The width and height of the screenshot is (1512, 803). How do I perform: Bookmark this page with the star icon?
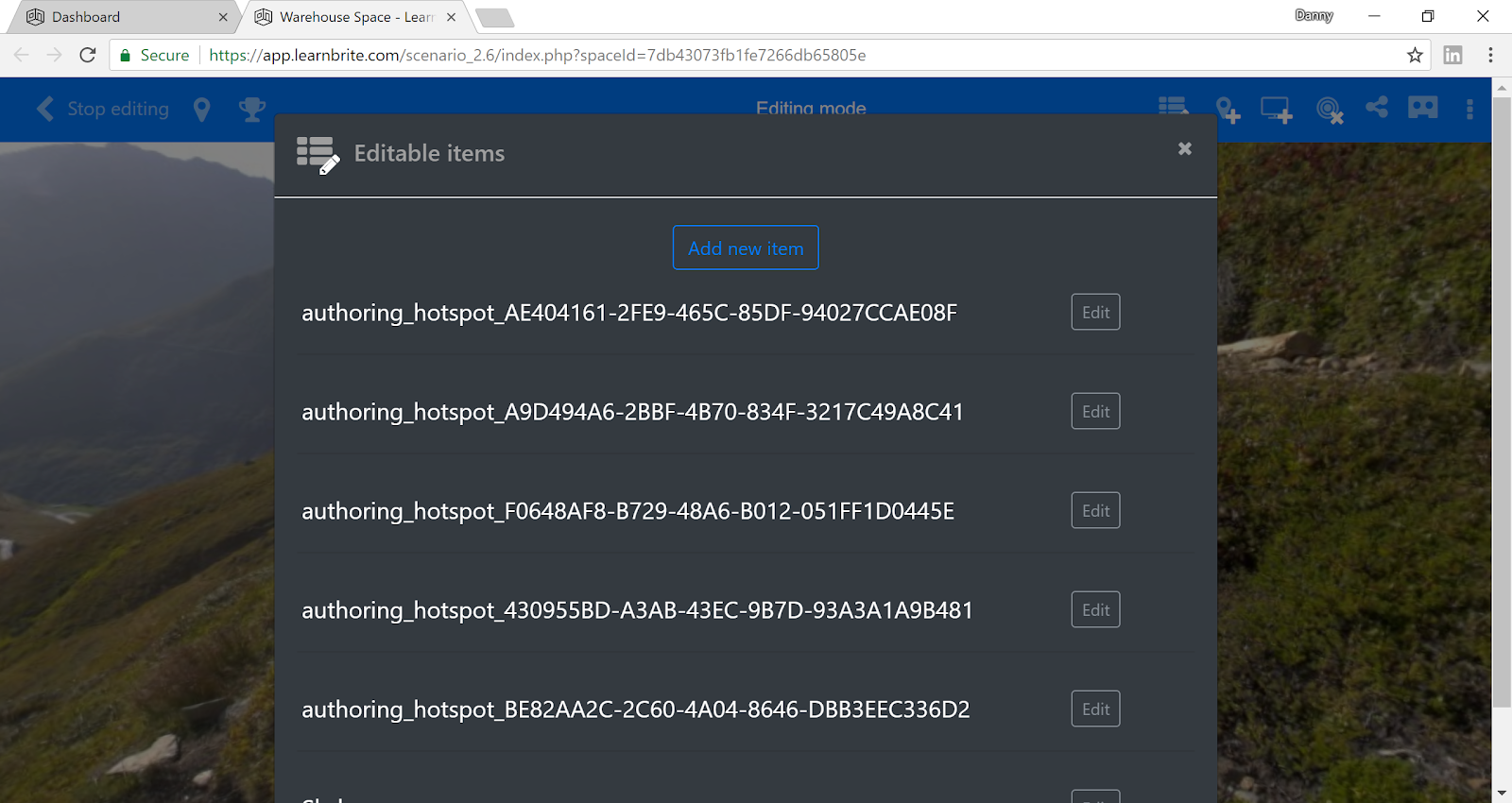pos(1415,55)
